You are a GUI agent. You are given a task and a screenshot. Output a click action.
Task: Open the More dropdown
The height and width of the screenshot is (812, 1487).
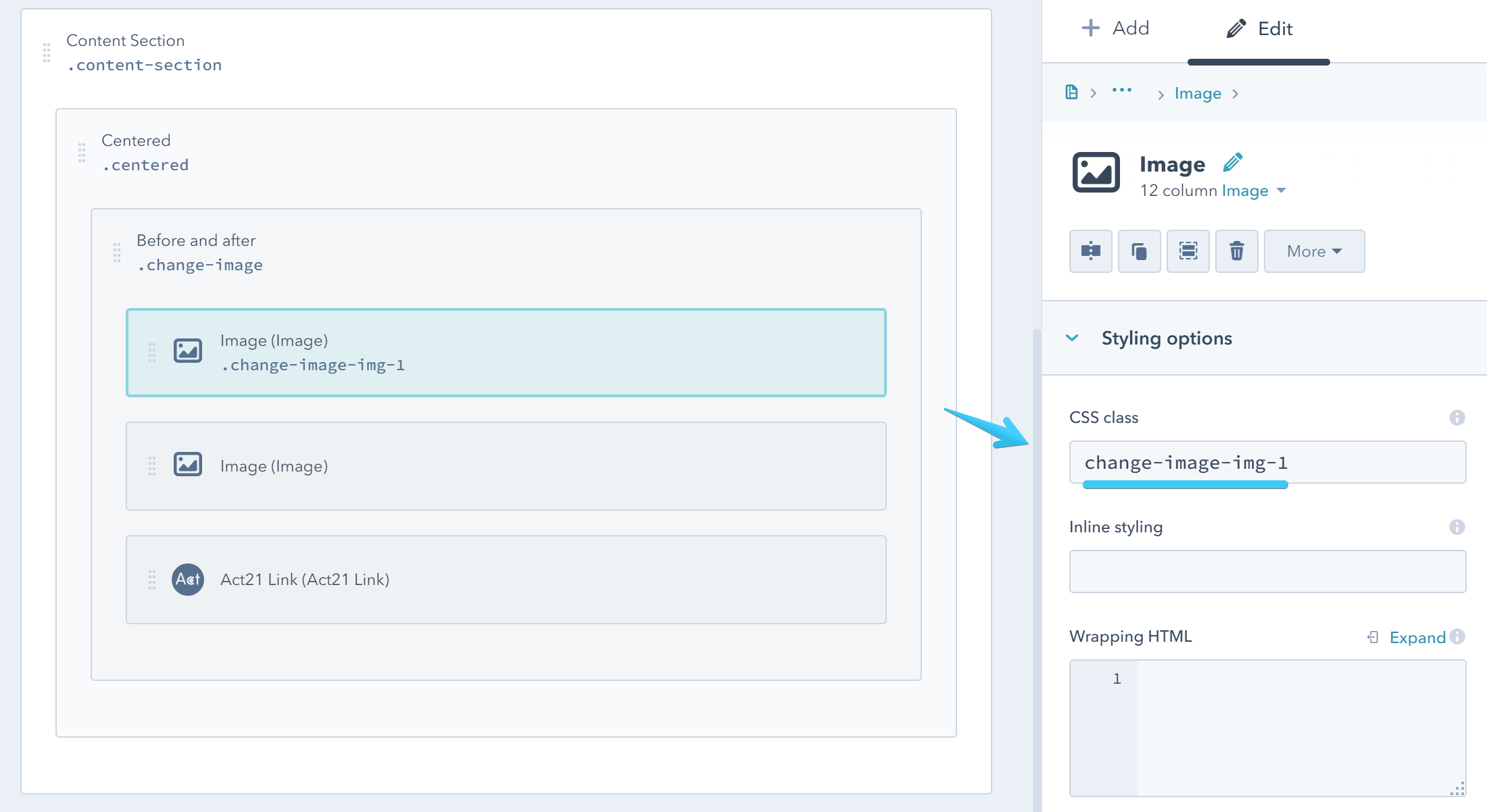click(1313, 251)
